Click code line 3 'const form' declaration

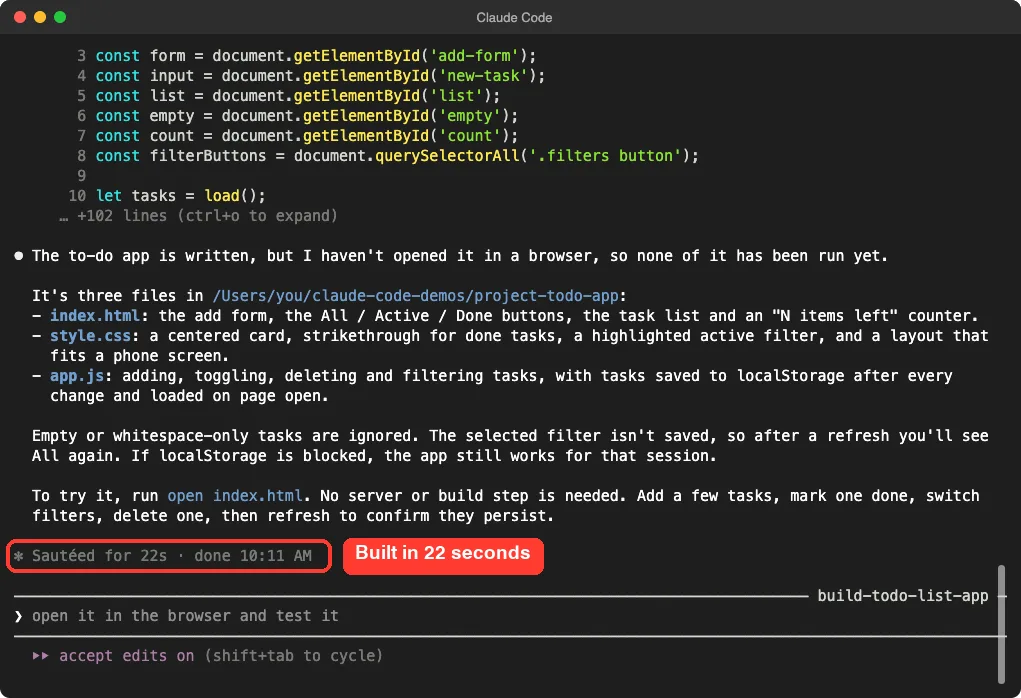[x=316, y=56]
